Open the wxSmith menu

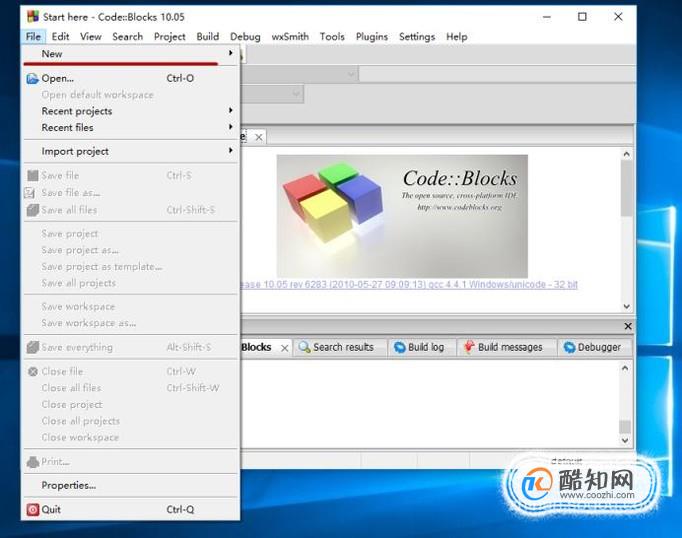[290, 37]
